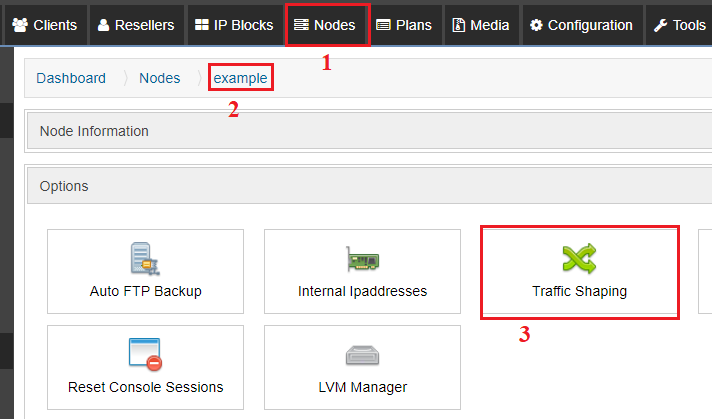Image resolution: width=712 pixels, height=419 pixels.
Task: Click the Reset Console Sessions window icon
Action: (x=145, y=354)
